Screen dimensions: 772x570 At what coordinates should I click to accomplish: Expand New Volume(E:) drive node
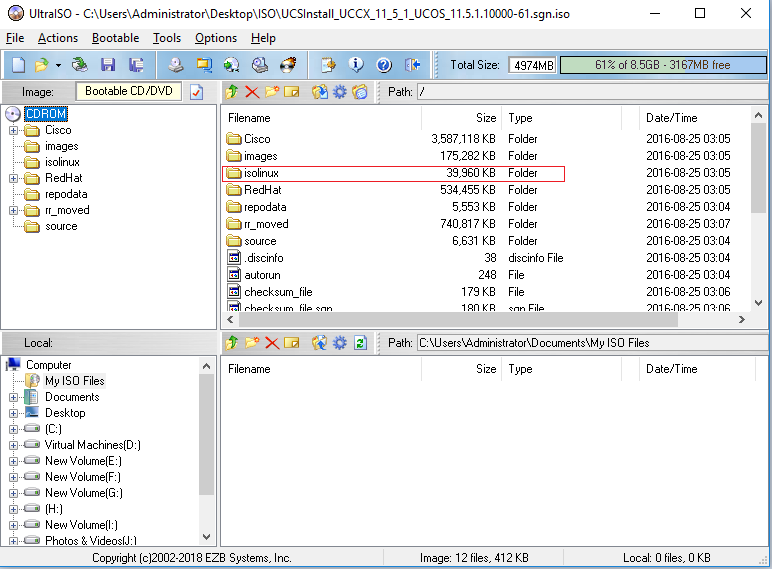click(x=13, y=462)
